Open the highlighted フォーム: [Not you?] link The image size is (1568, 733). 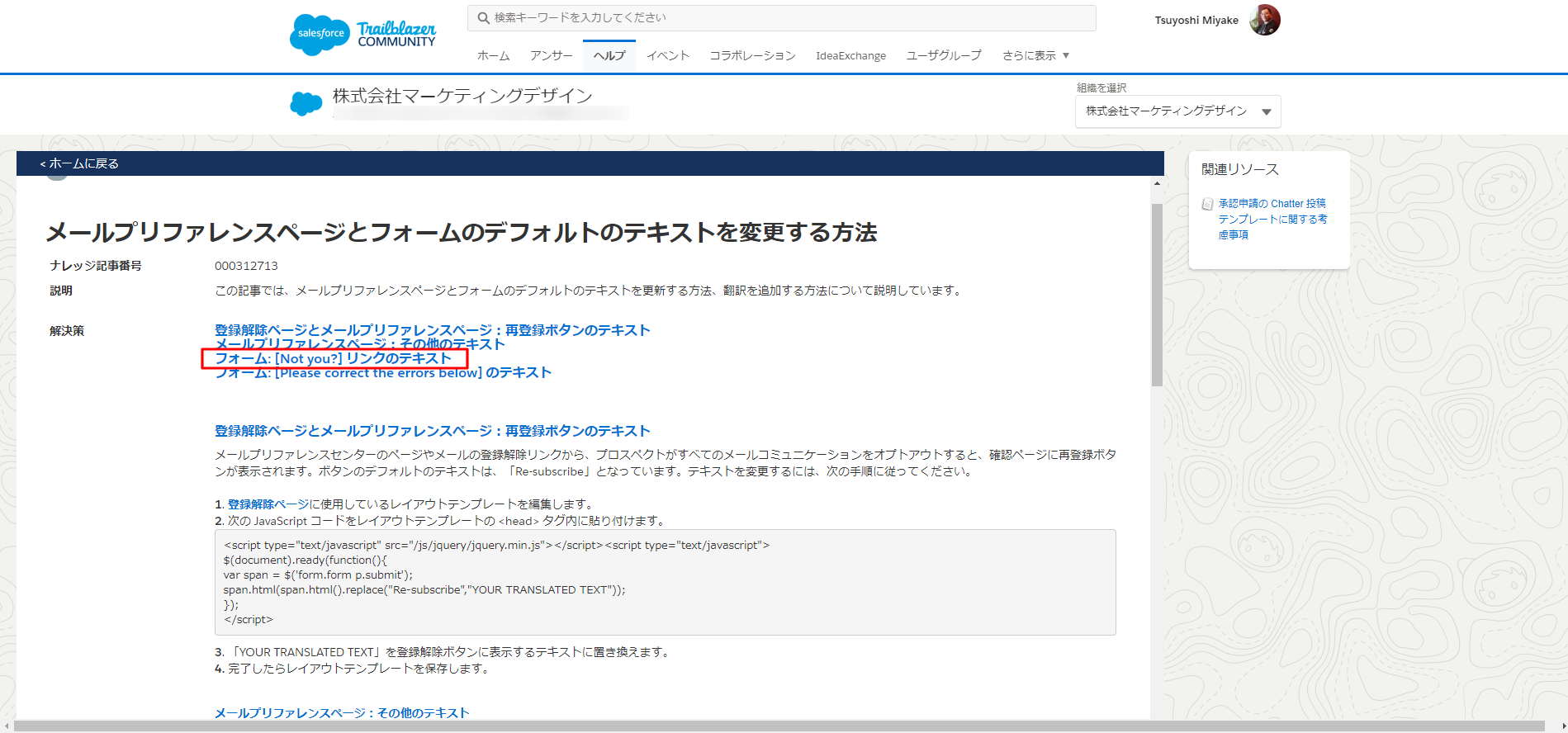pyautogui.click(x=334, y=358)
